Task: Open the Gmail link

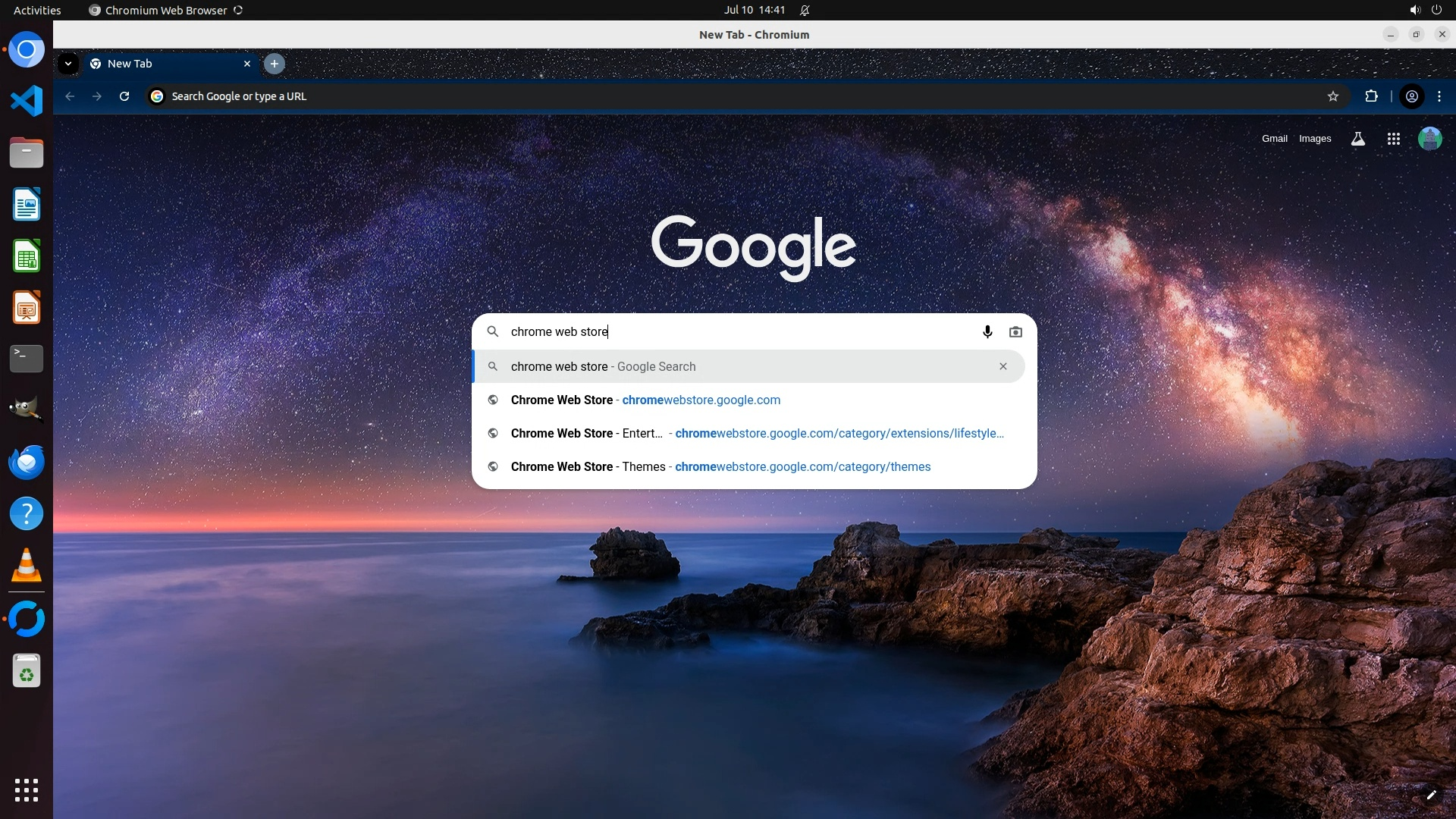Action: click(x=1274, y=139)
